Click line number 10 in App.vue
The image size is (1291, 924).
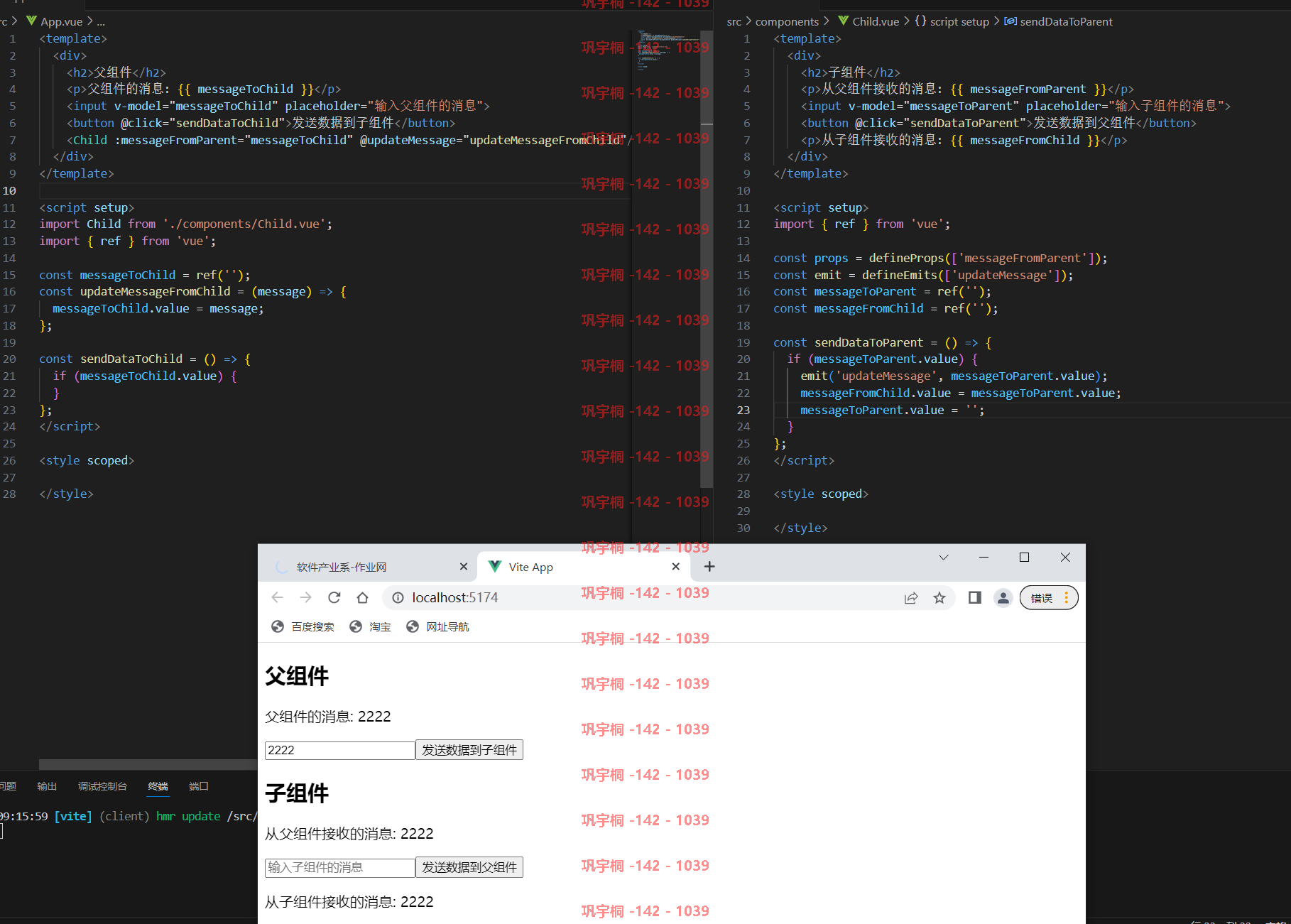click(x=10, y=190)
